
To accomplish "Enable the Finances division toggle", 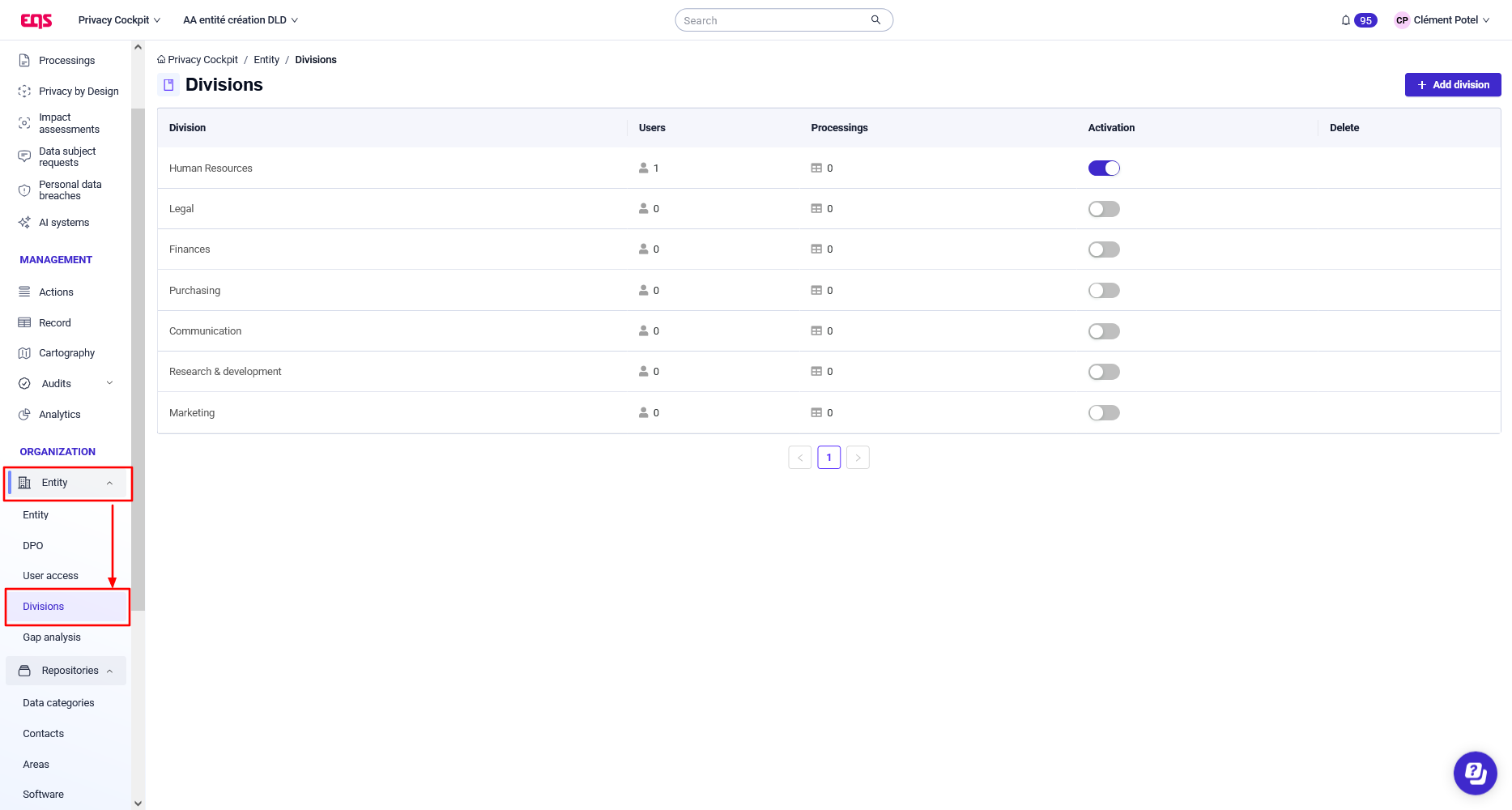I will 1104,249.
